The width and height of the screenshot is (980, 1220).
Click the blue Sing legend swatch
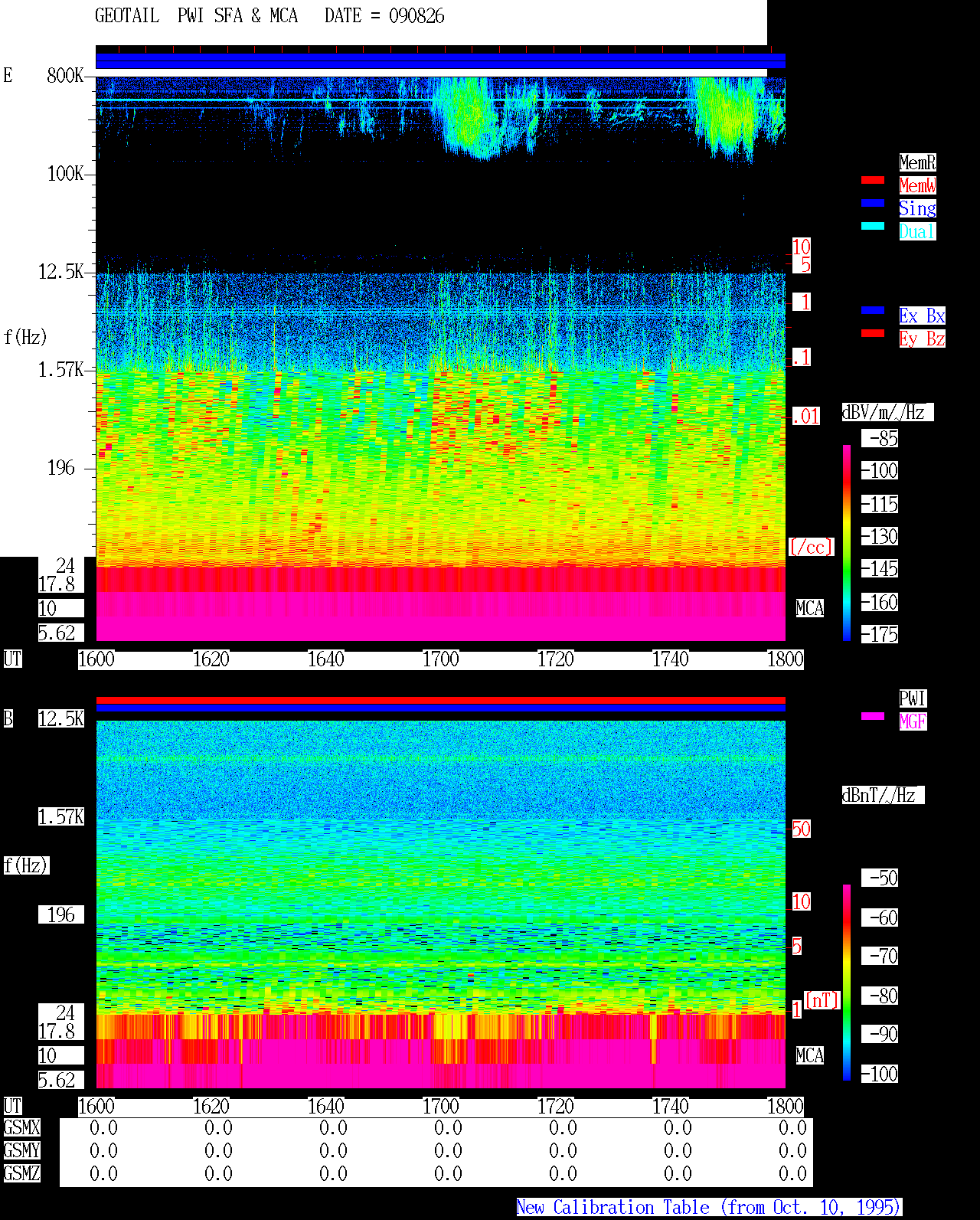(x=873, y=203)
